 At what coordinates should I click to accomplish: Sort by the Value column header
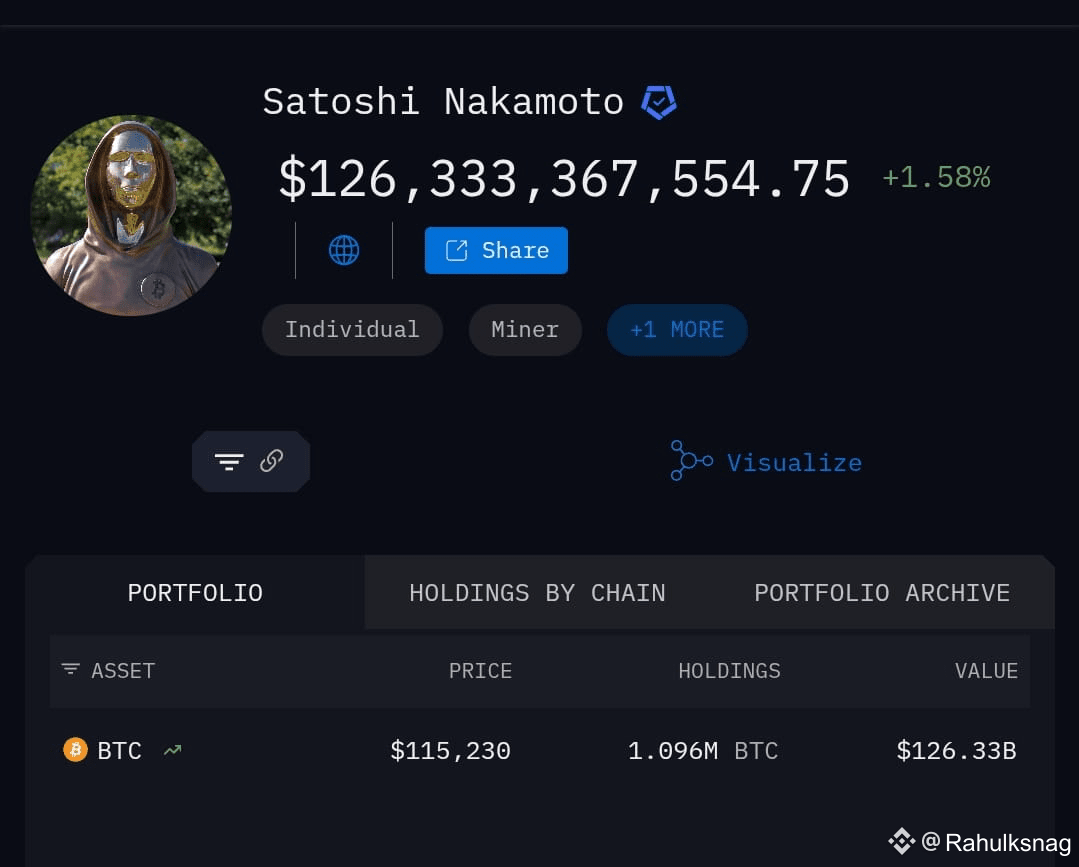pos(986,670)
